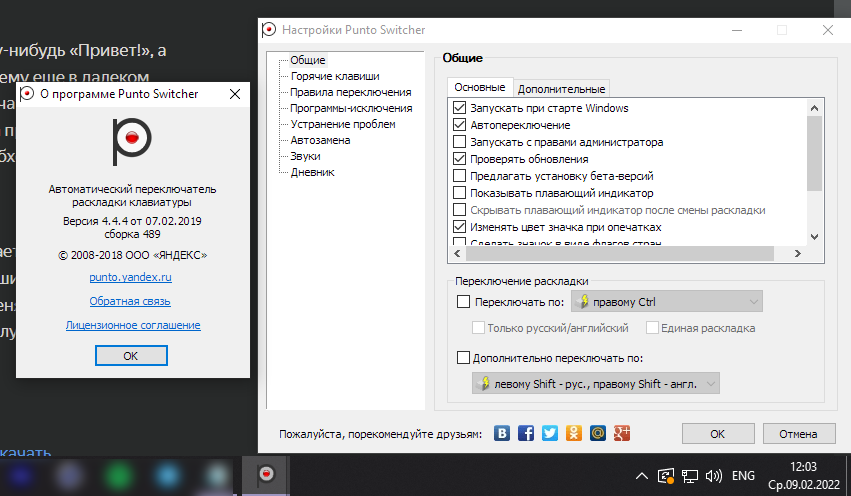Screen dimensions: 851x496
Task: Click the volume tray icon
Action: [x=714, y=476]
